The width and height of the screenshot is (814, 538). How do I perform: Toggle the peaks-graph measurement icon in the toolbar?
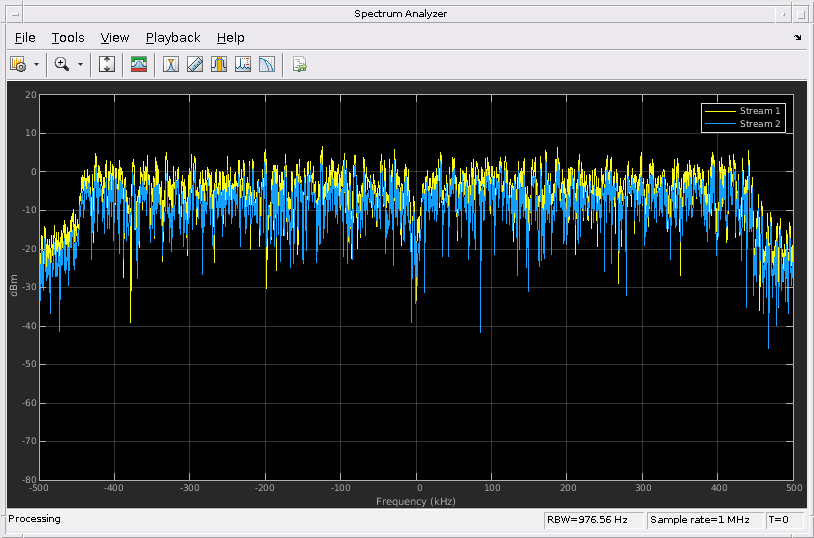click(x=243, y=64)
